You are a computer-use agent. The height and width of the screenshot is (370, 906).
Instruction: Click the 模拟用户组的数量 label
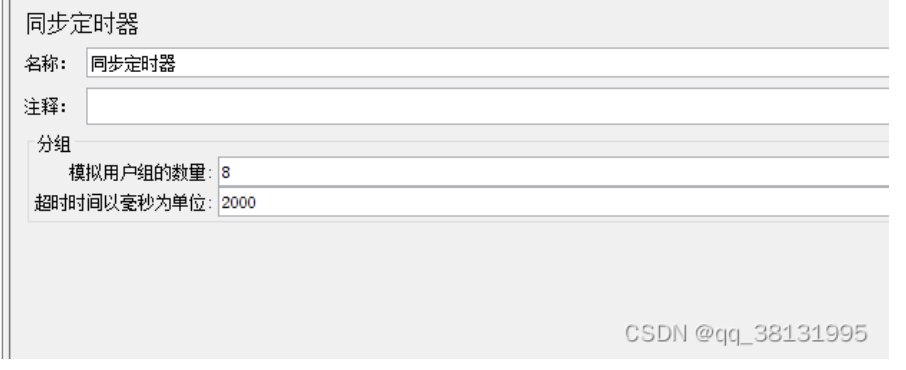tap(140, 172)
